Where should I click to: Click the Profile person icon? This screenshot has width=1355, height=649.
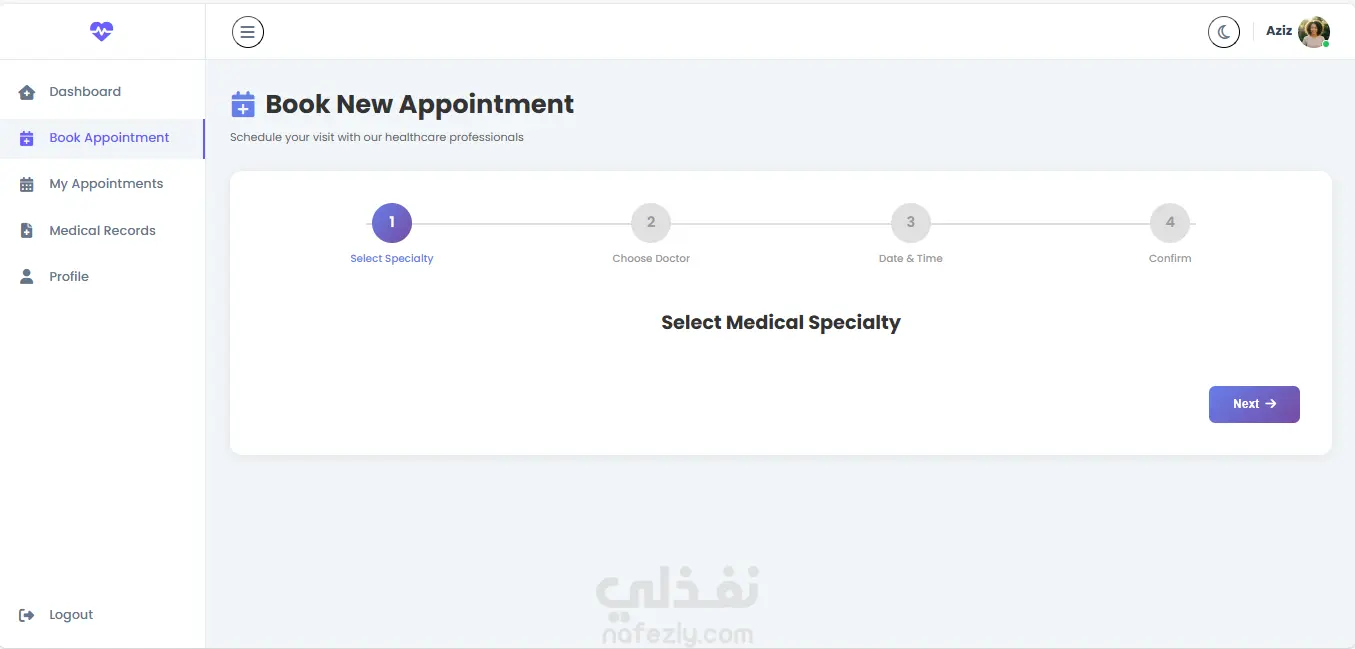pos(27,277)
